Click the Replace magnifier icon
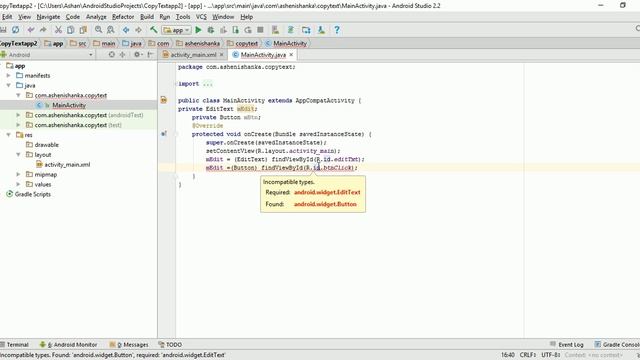The image size is (640, 360). click(x=111, y=30)
